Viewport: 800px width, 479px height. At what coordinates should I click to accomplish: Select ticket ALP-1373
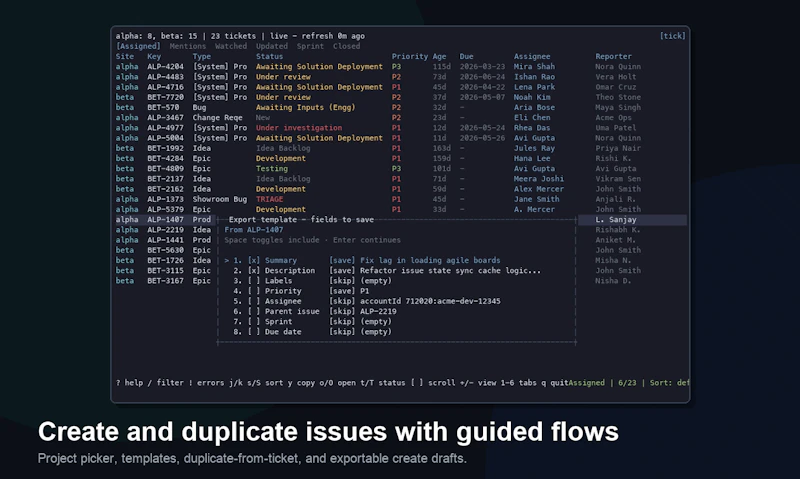pyautogui.click(x=165, y=199)
